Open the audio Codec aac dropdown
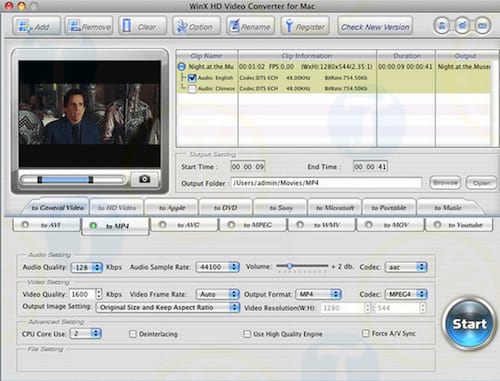500x381 pixels. [x=406, y=267]
